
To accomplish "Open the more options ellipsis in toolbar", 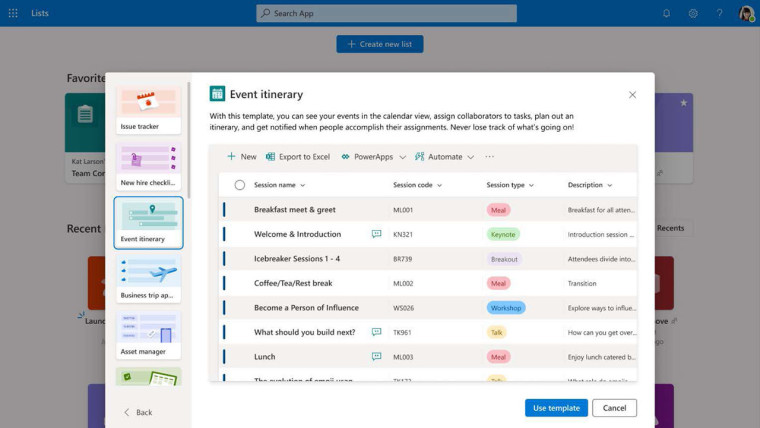I will 490,157.
